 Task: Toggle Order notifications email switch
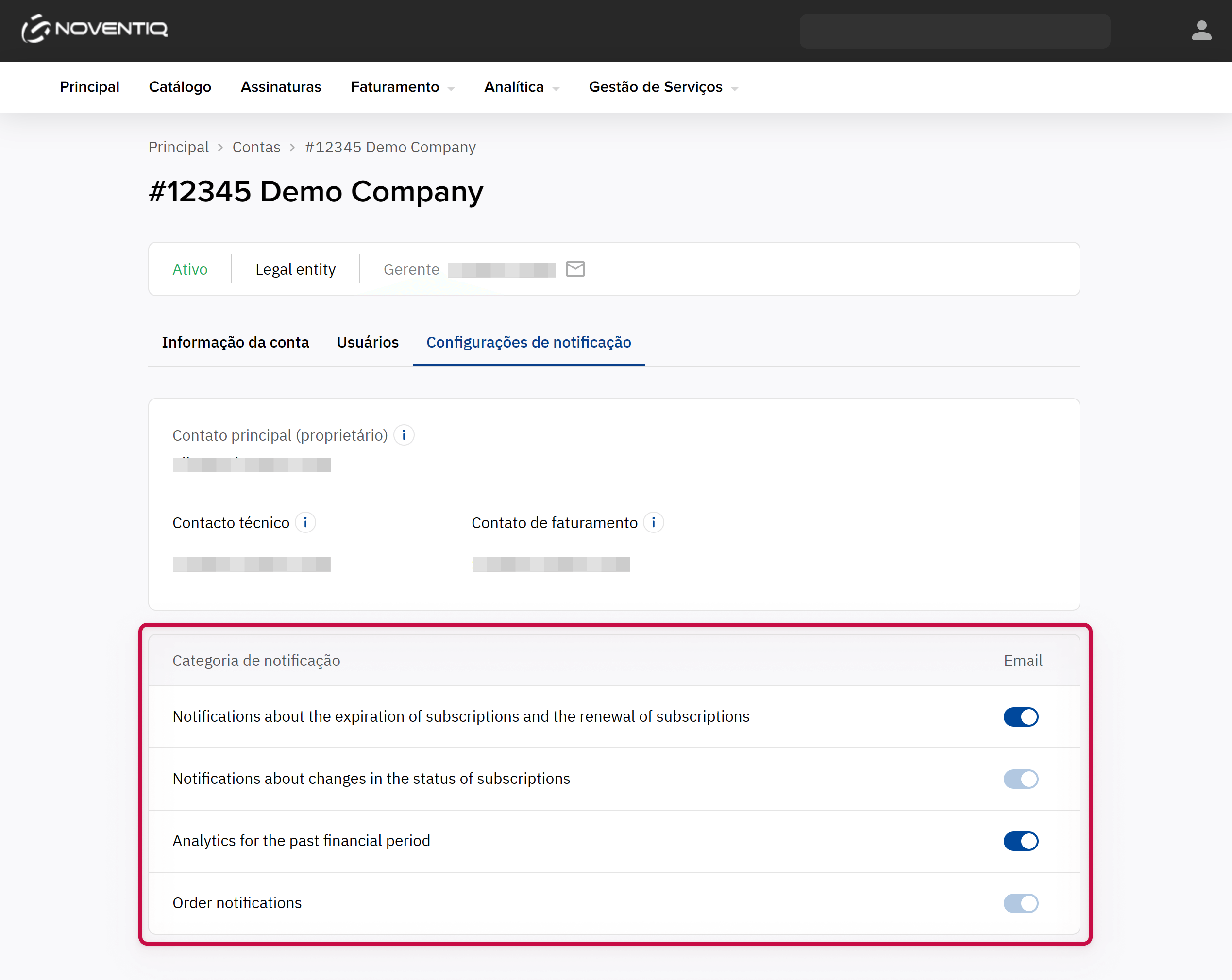tap(1021, 903)
